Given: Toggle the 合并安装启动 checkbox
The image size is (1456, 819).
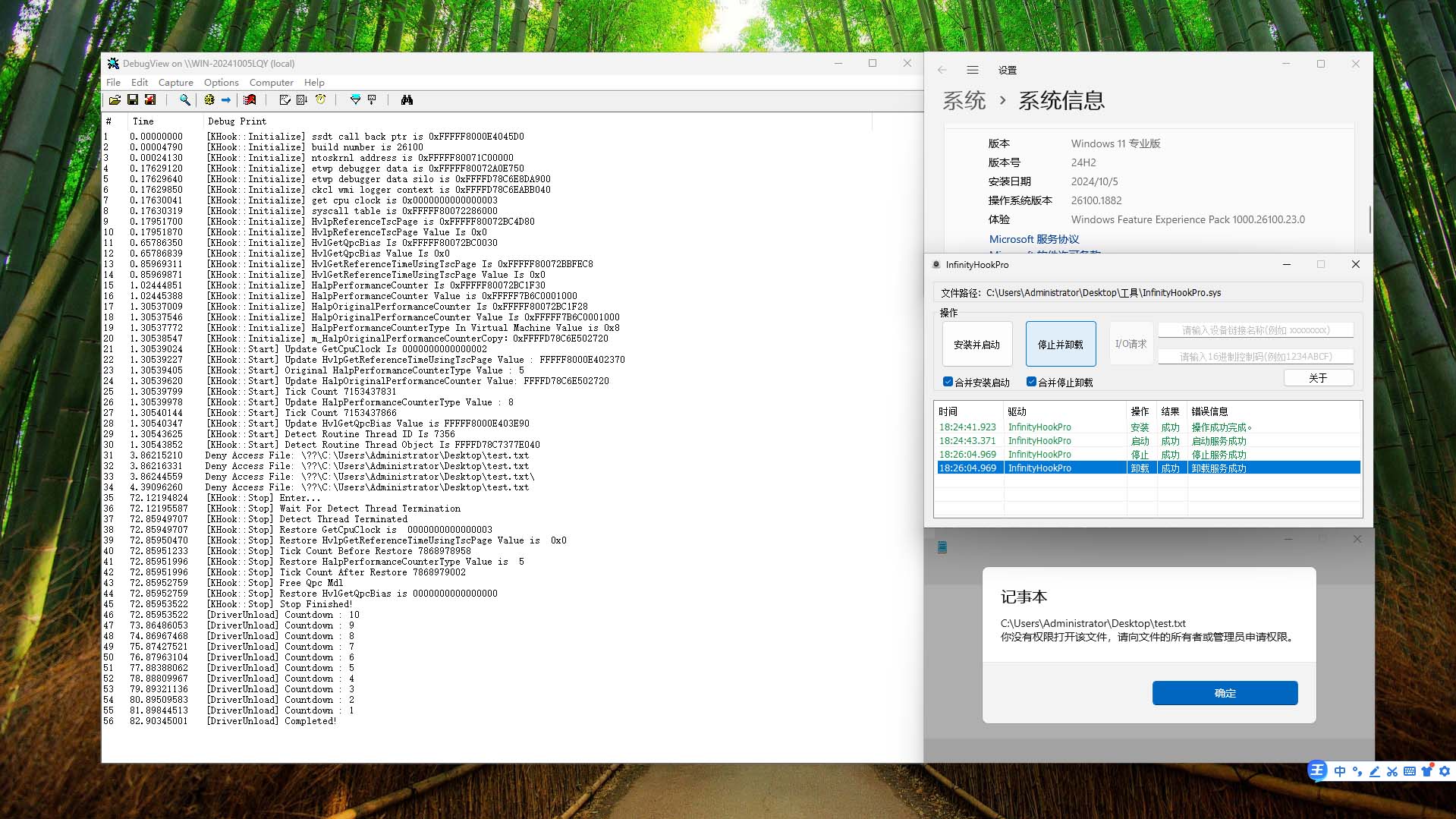Looking at the screenshot, I should point(948,382).
